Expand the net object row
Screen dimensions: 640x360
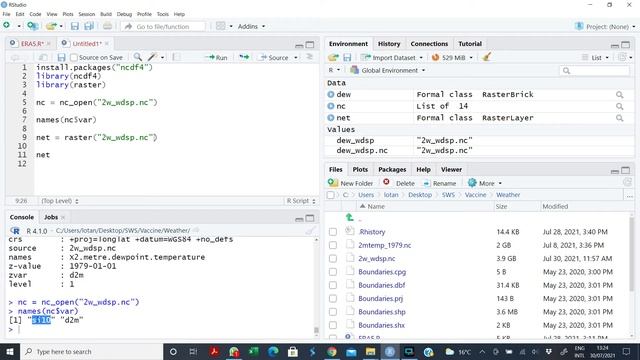(331, 118)
